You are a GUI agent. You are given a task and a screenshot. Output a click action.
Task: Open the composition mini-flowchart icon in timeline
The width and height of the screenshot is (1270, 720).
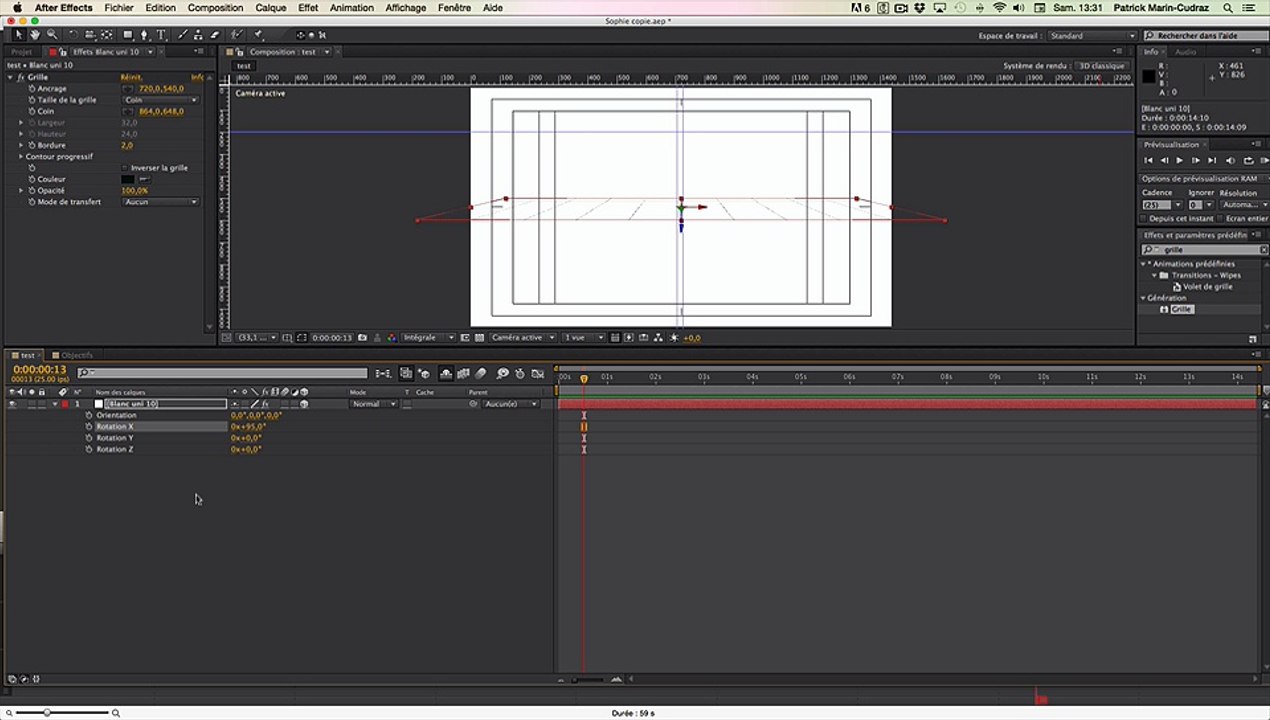[x=383, y=373]
